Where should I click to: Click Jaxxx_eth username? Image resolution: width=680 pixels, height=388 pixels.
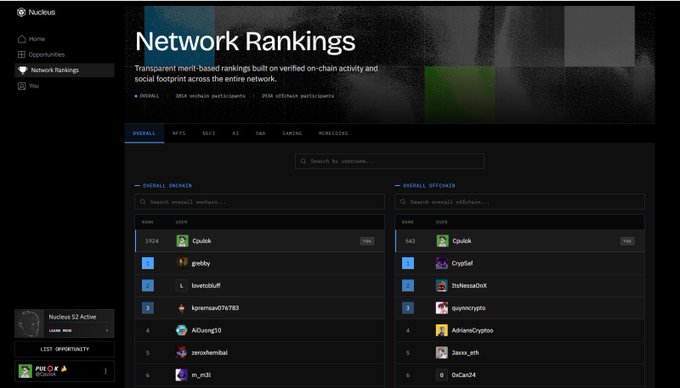pyautogui.click(x=465, y=352)
